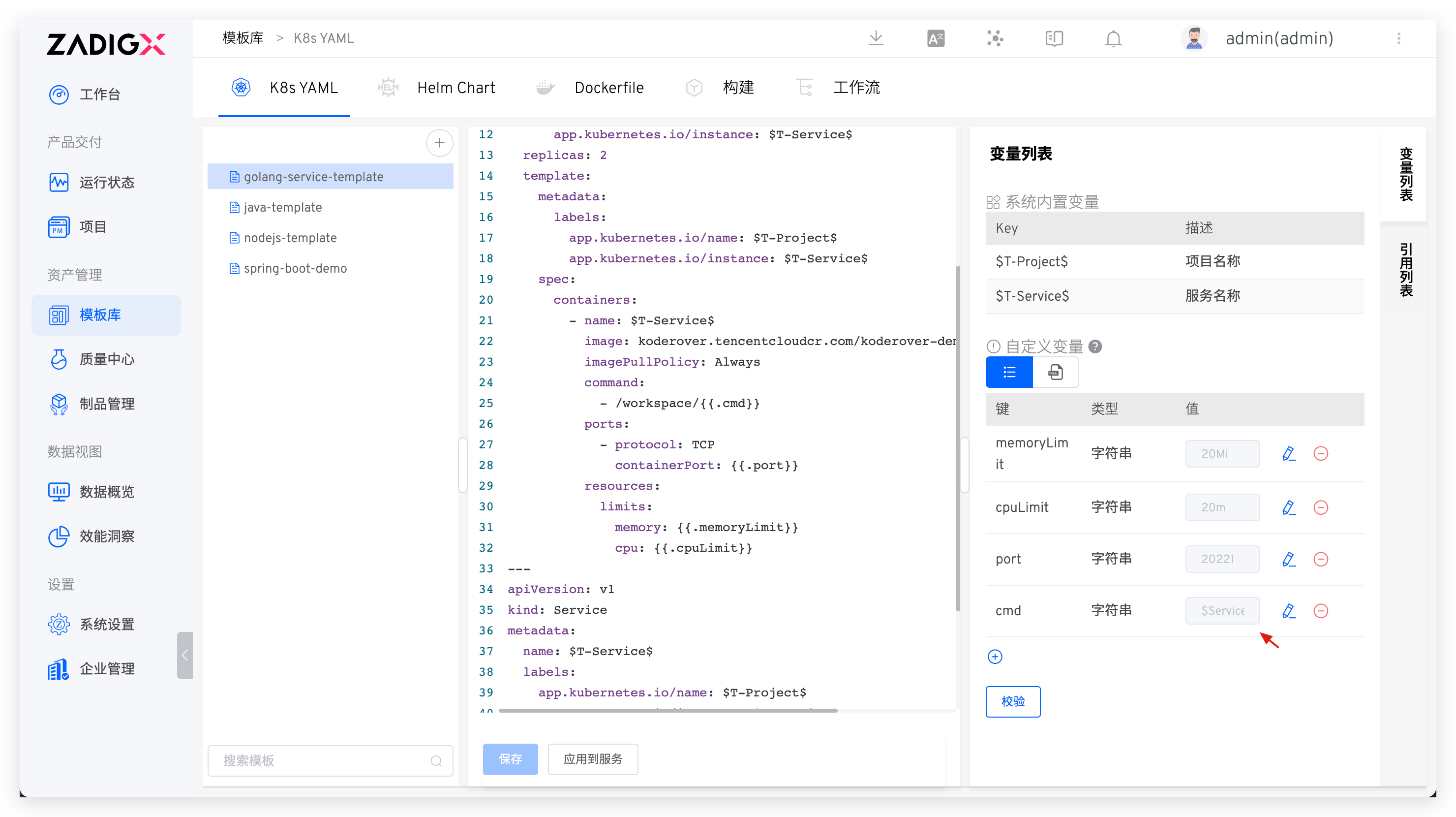Image resolution: width=1456 pixels, height=817 pixels.
Task: Switch custom variables to list view
Action: tap(1008, 372)
